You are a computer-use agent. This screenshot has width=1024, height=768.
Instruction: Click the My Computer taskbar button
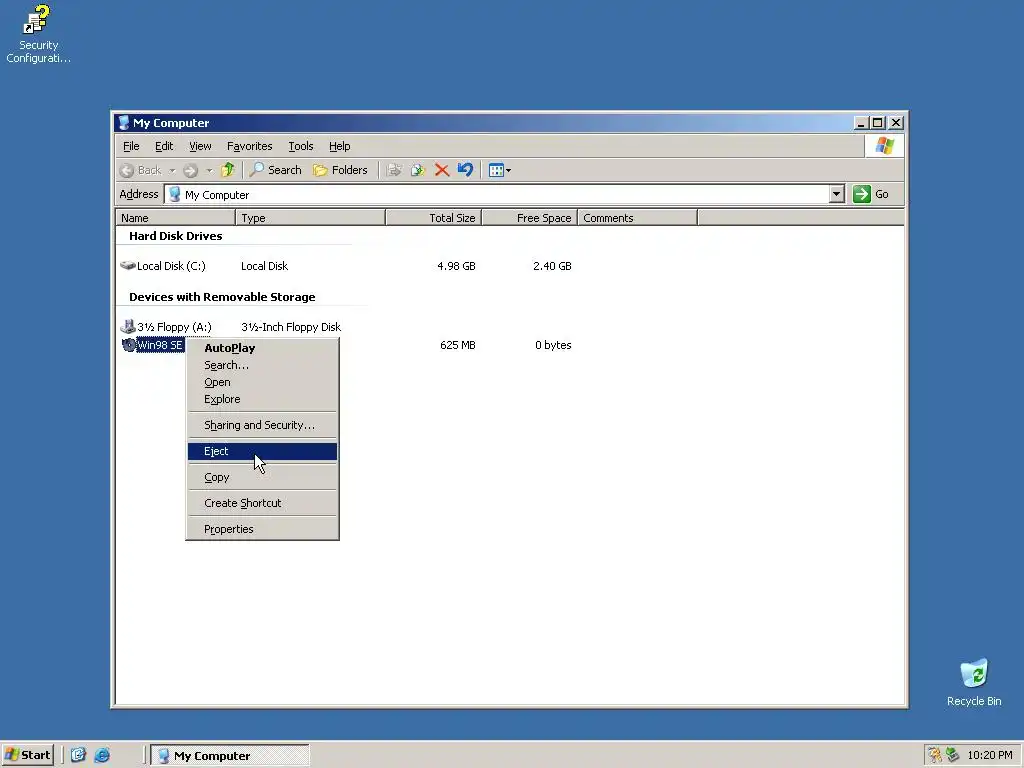[x=230, y=756]
